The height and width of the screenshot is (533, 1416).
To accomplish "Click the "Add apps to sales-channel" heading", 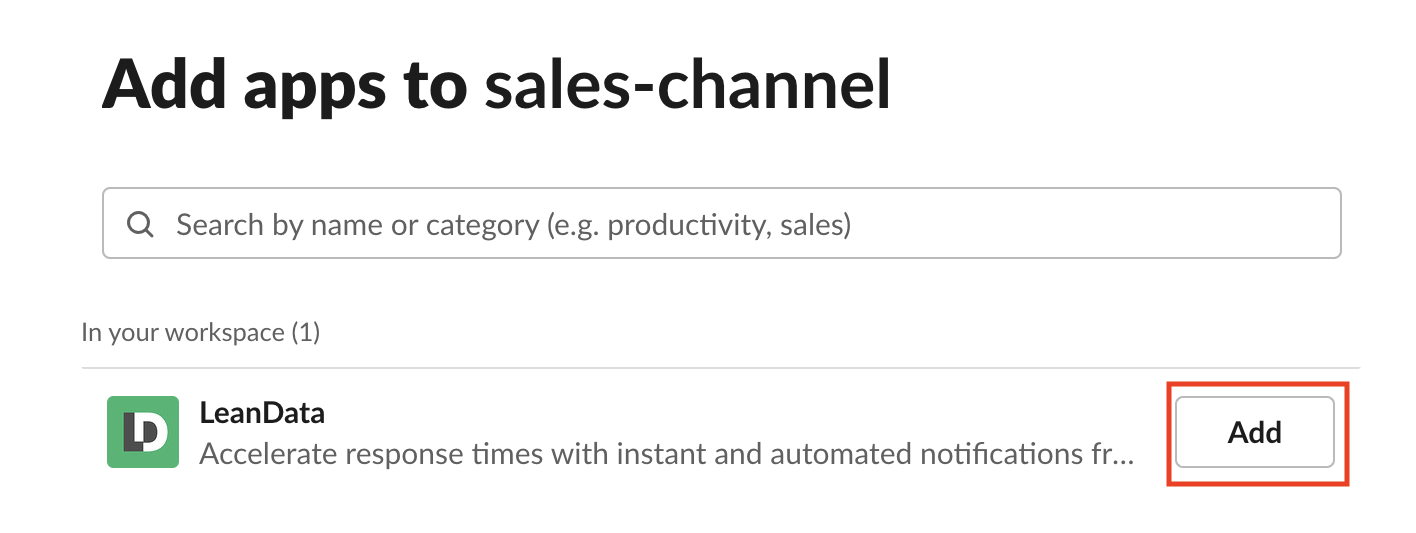I will point(496,84).
